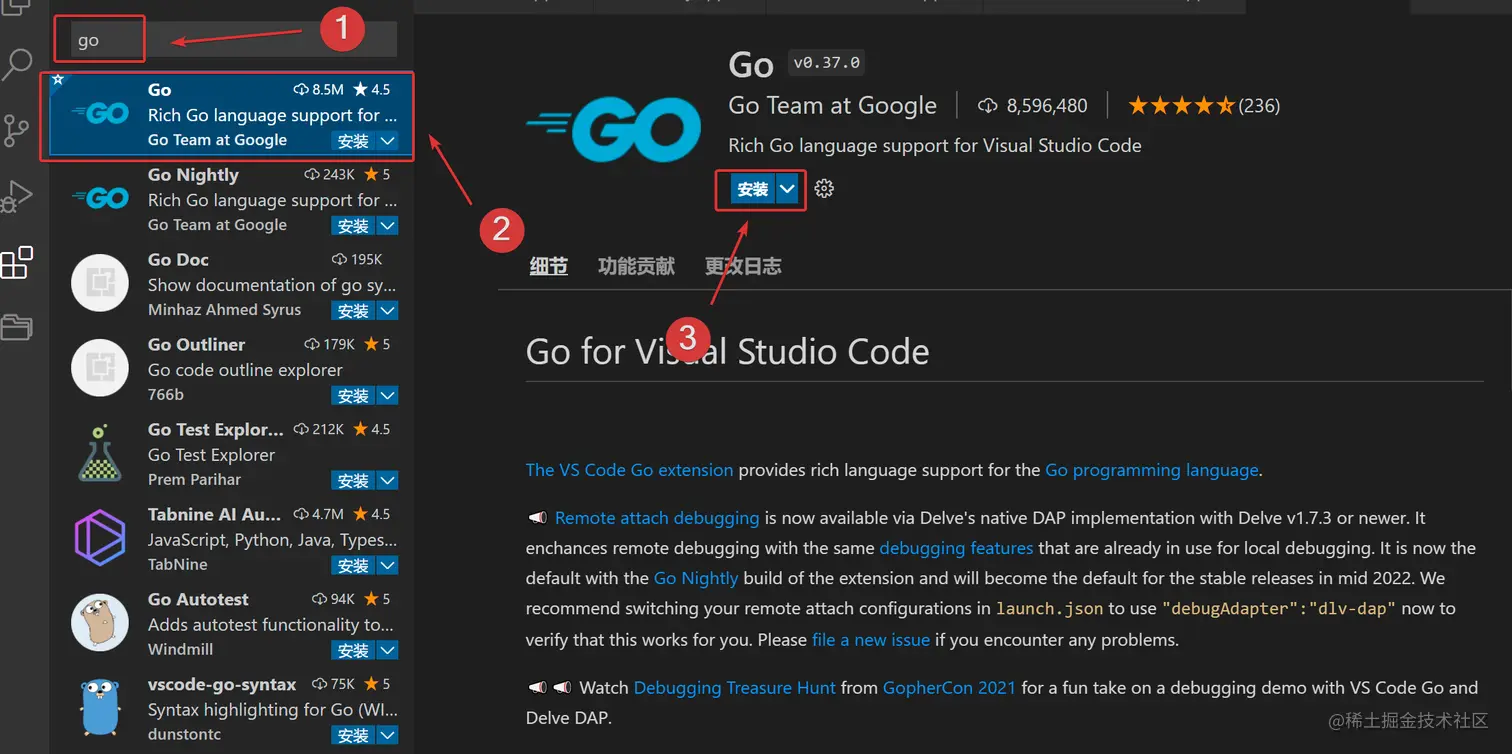Select 'vscode-go-syntax' extension title
The height and width of the screenshot is (754, 1512).
click(x=222, y=685)
